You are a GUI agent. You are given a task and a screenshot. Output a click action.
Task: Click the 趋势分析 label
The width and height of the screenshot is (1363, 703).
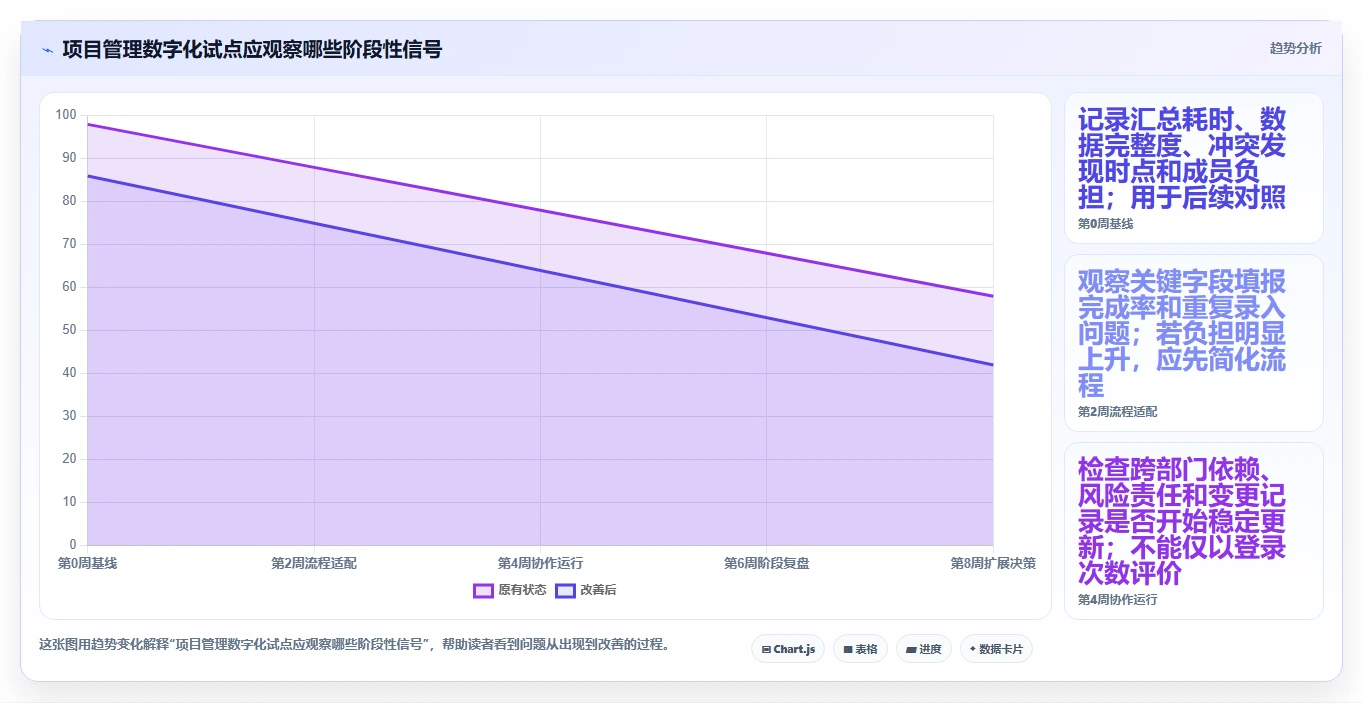pyautogui.click(x=1295, y=48)
